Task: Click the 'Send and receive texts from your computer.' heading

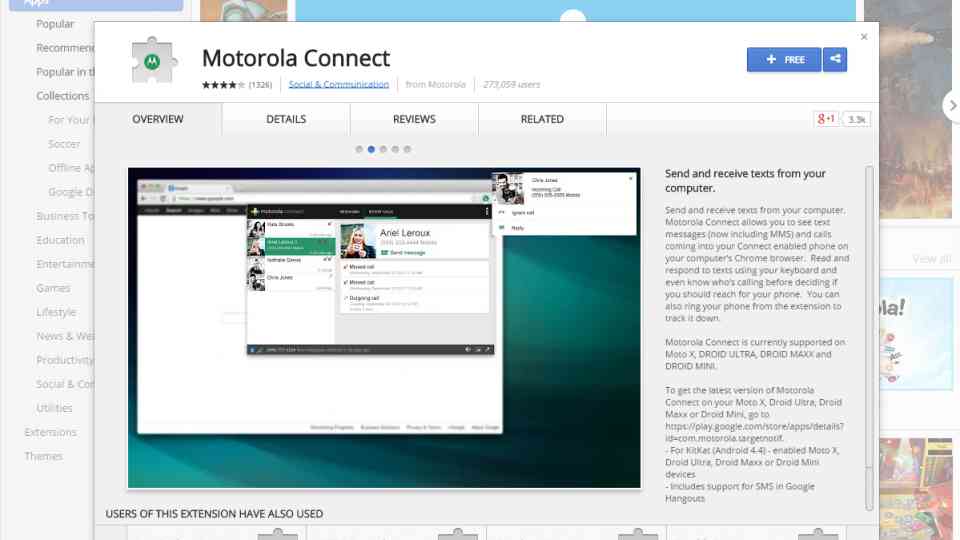Action: tap(745, 181)
